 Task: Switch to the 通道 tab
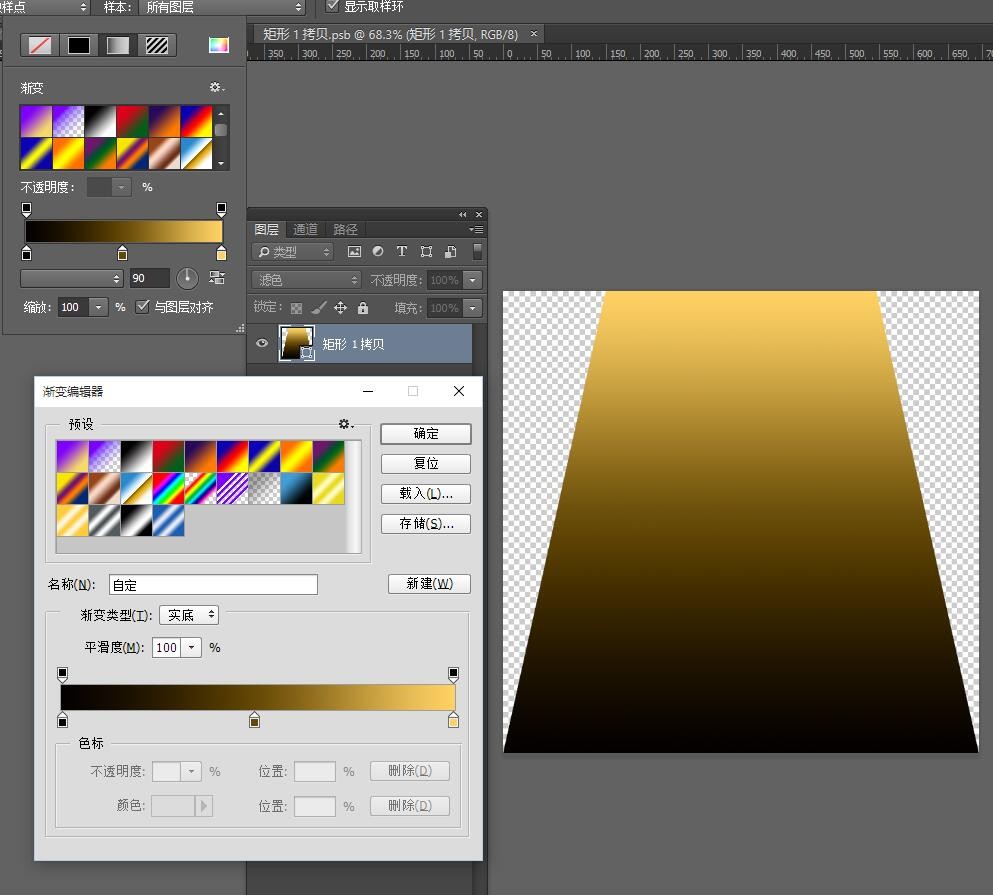pyautogui.click(x=305, y=230)
